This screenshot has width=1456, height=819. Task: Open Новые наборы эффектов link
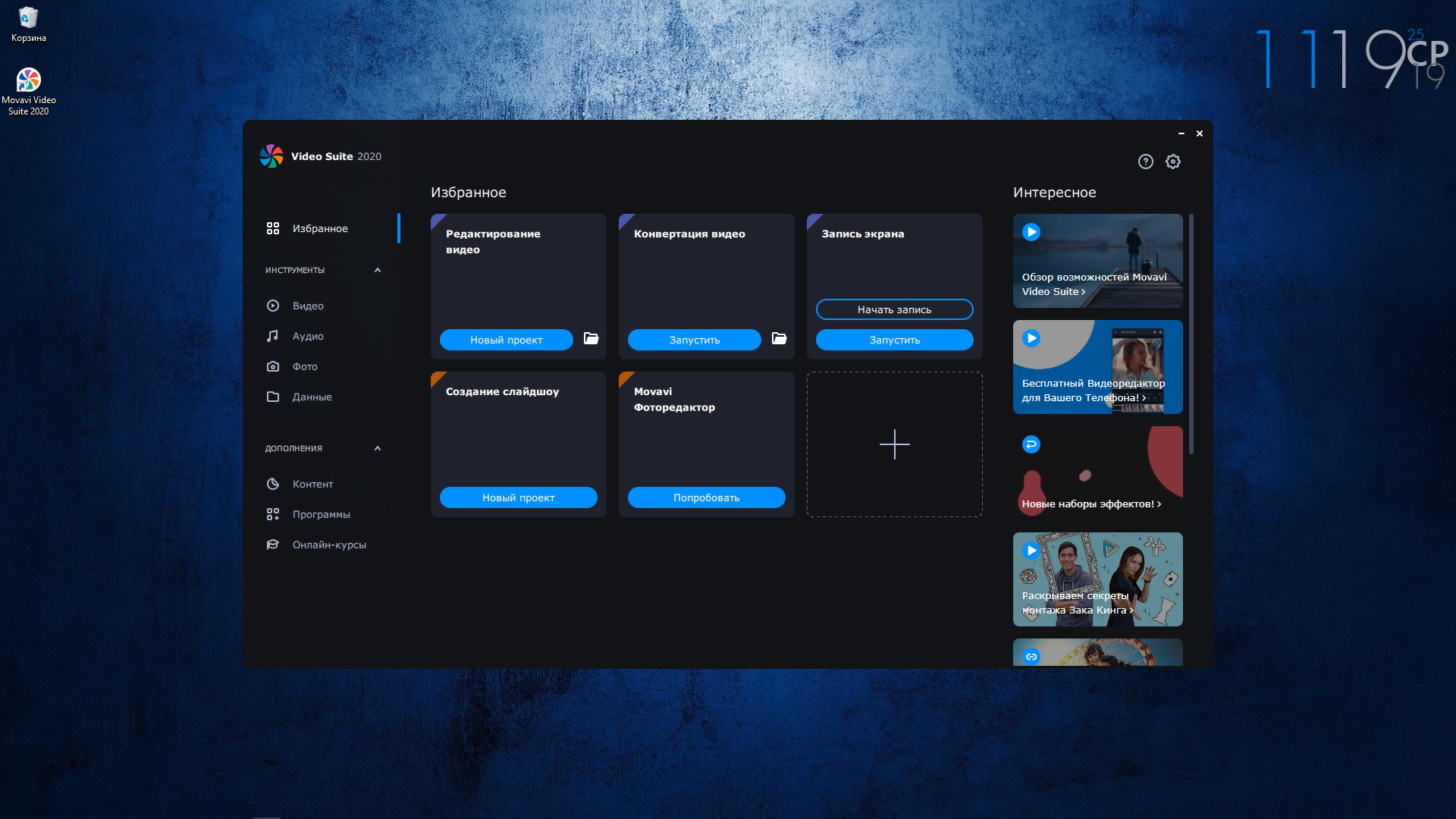tap(1091, 504)
